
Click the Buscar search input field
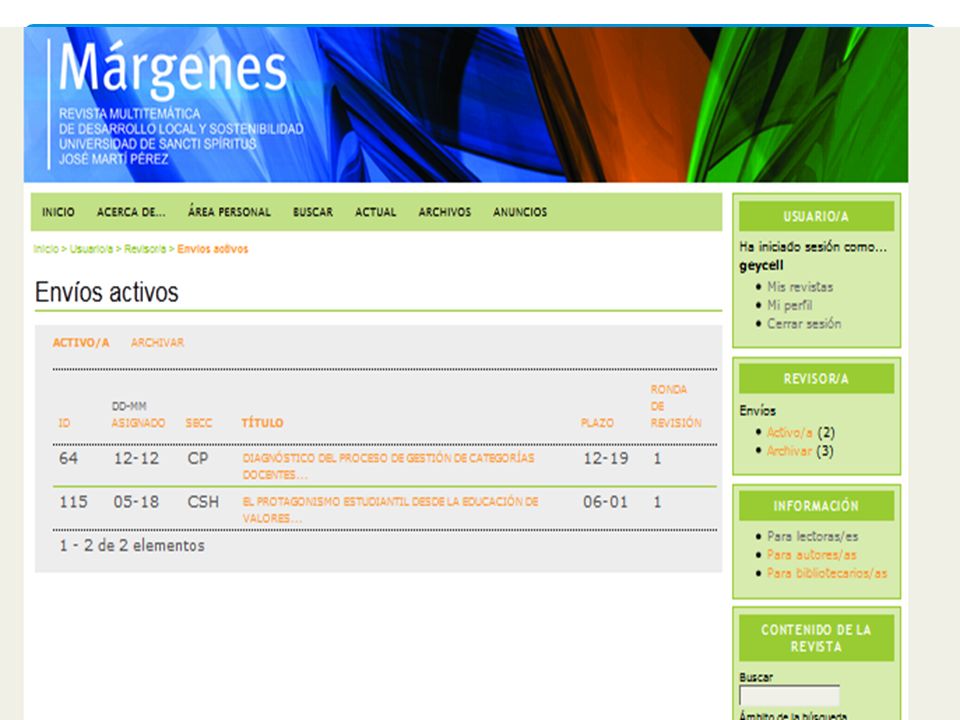click(x=789, y=696)
